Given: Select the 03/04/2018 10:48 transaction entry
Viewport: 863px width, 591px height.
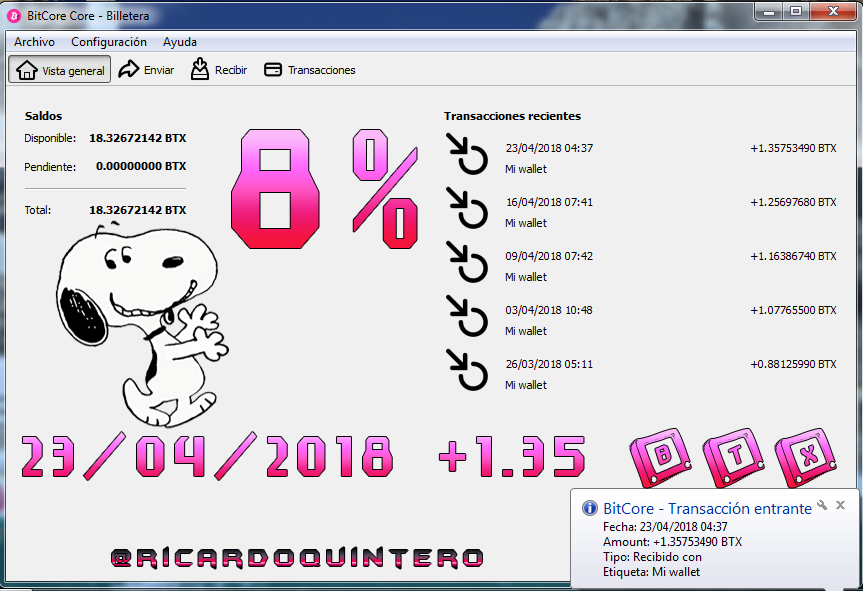Looking at the screenshot, I should click(x=549, y=310).
